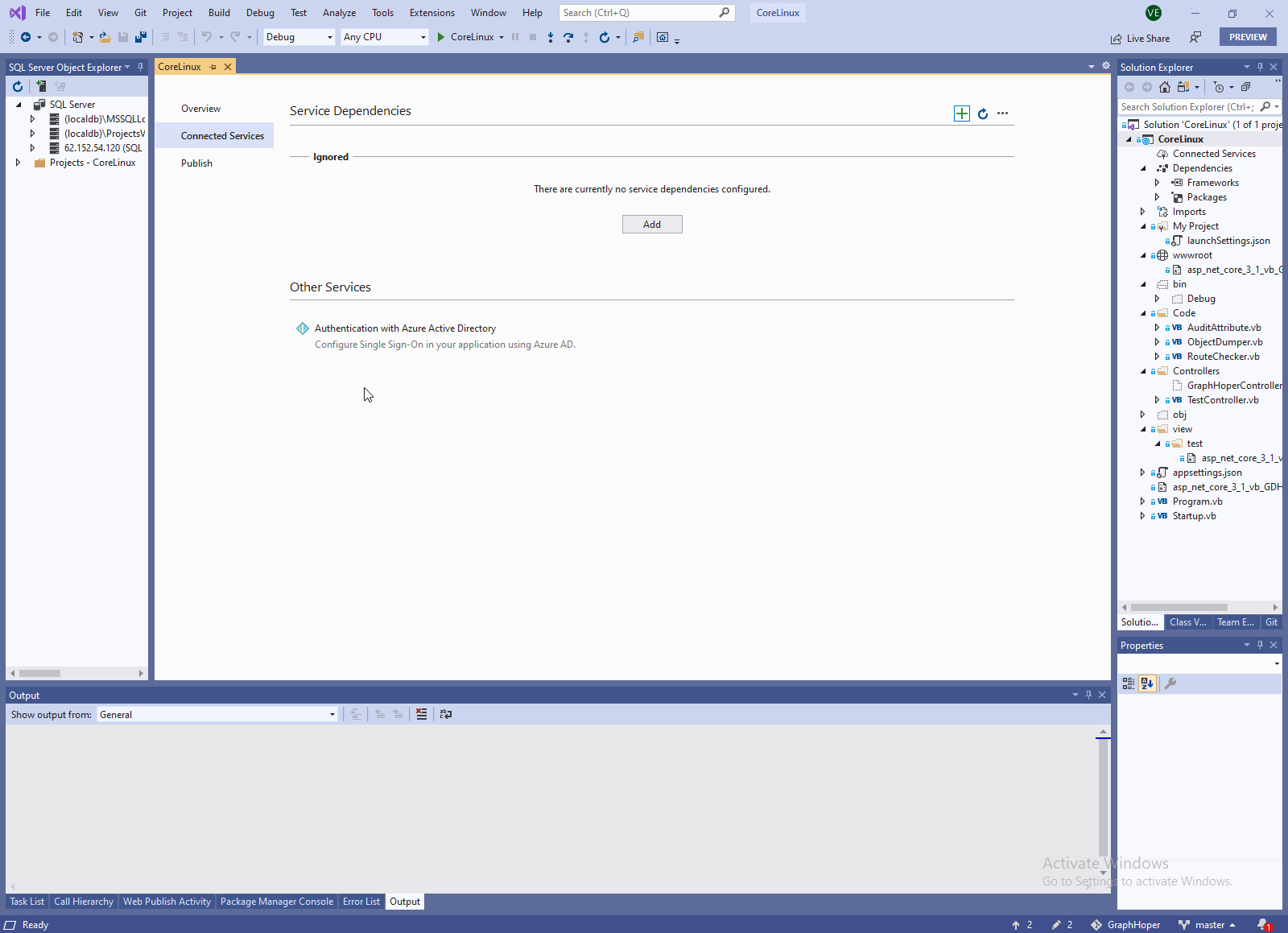Toggle auto-hide pin on Solution Explorer
Image resolution: width=1288 pixels, height=933 pixels.
(x=1260, y=67)
